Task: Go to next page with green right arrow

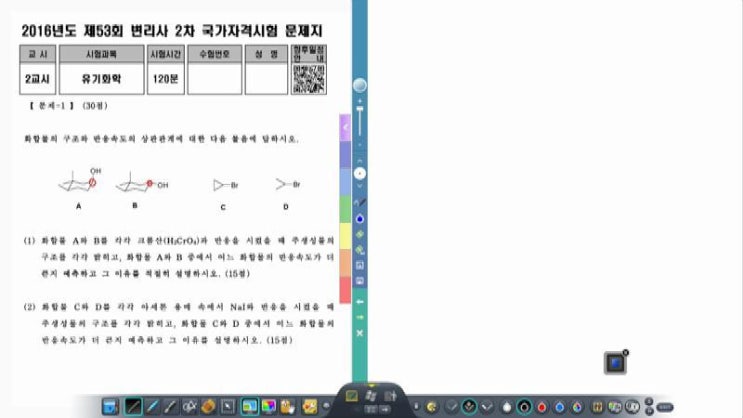Action: point(360,317)
